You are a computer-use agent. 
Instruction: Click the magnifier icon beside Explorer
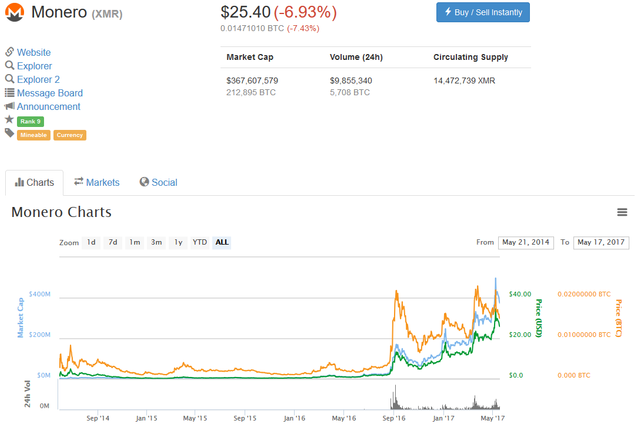tap(9, 65)
